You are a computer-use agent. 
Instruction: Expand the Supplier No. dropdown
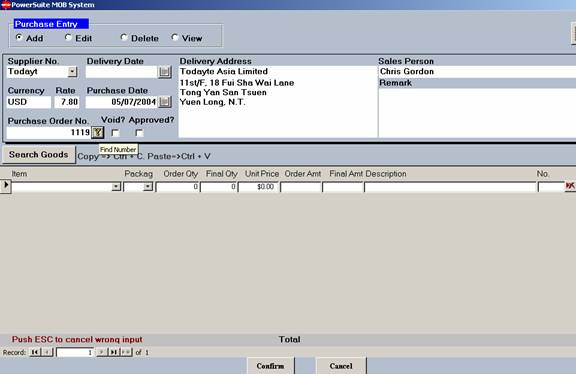pos(72,72)
